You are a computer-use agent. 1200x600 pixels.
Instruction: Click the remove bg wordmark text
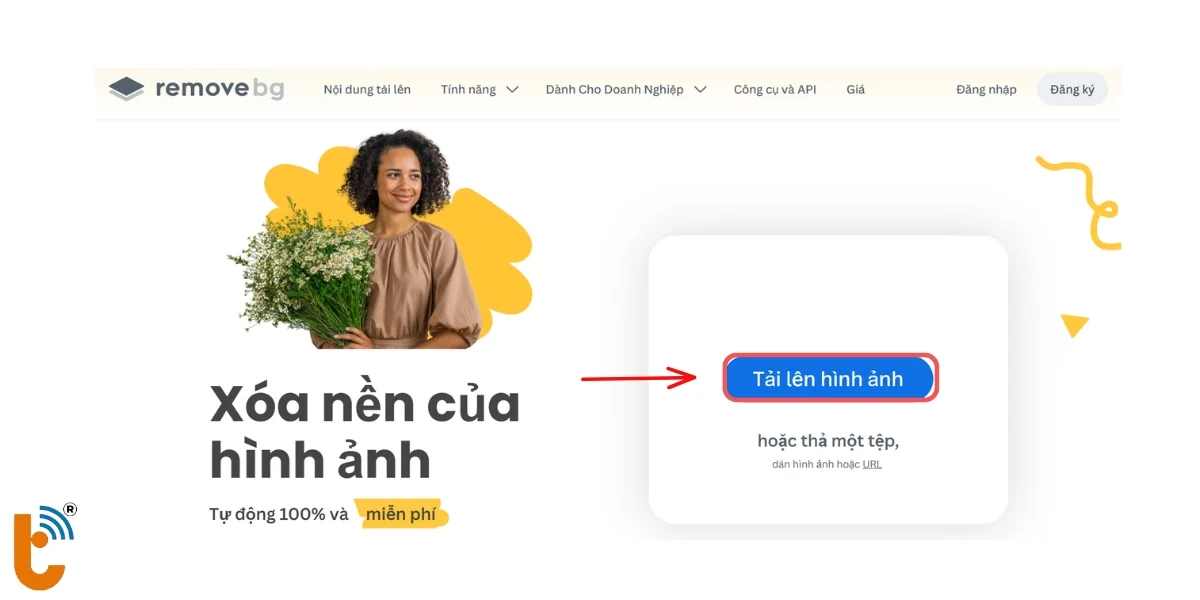coord(220,89)
